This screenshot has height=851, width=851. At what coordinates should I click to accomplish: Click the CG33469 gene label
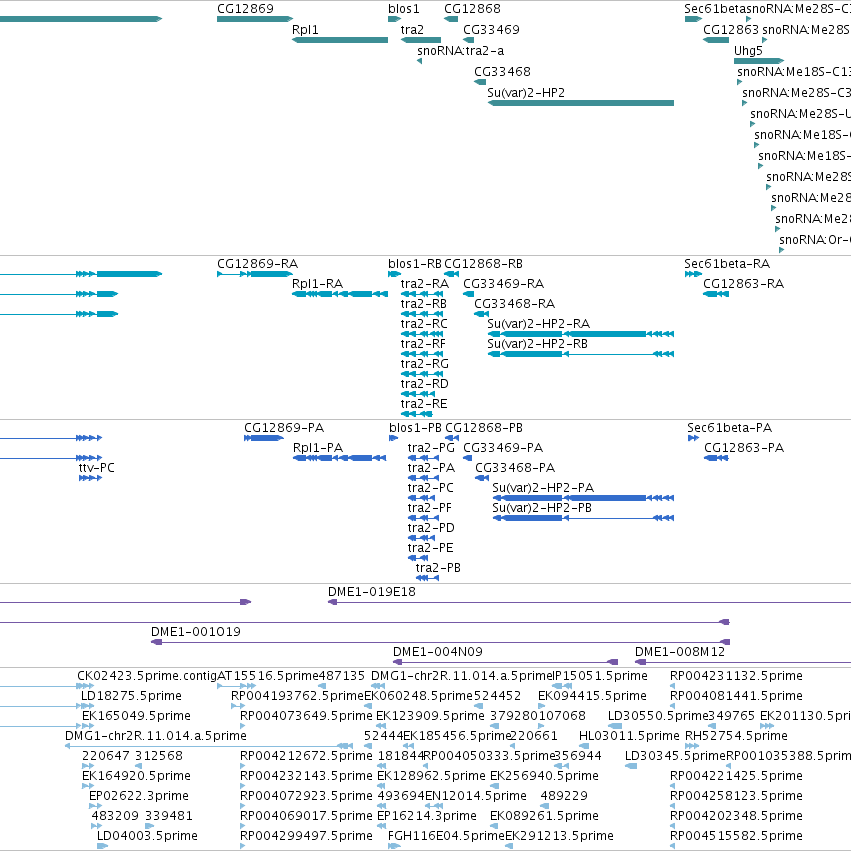coord(491,30)
